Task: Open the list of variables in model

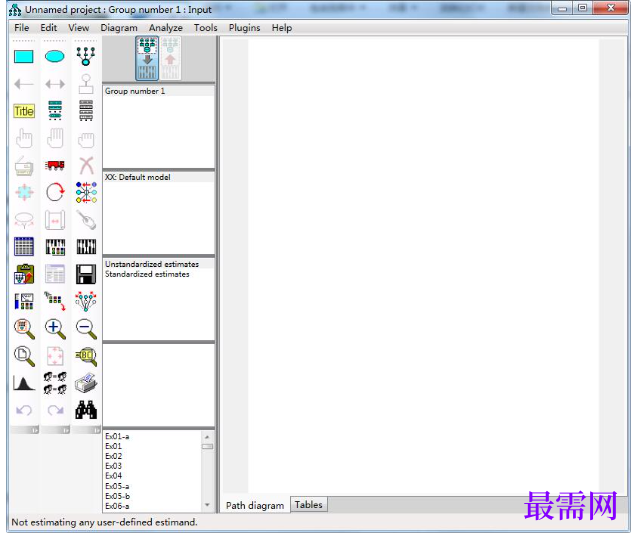Action: click(55, 111)
